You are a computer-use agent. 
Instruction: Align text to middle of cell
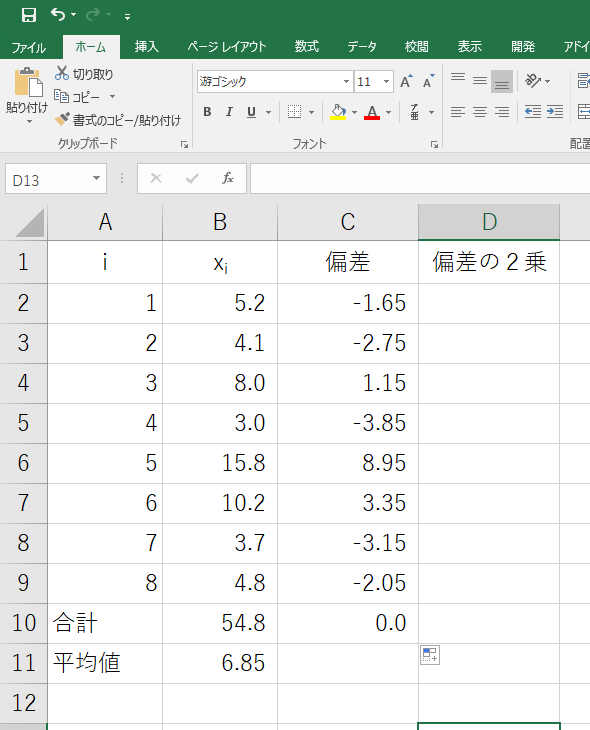coord(480,81)
